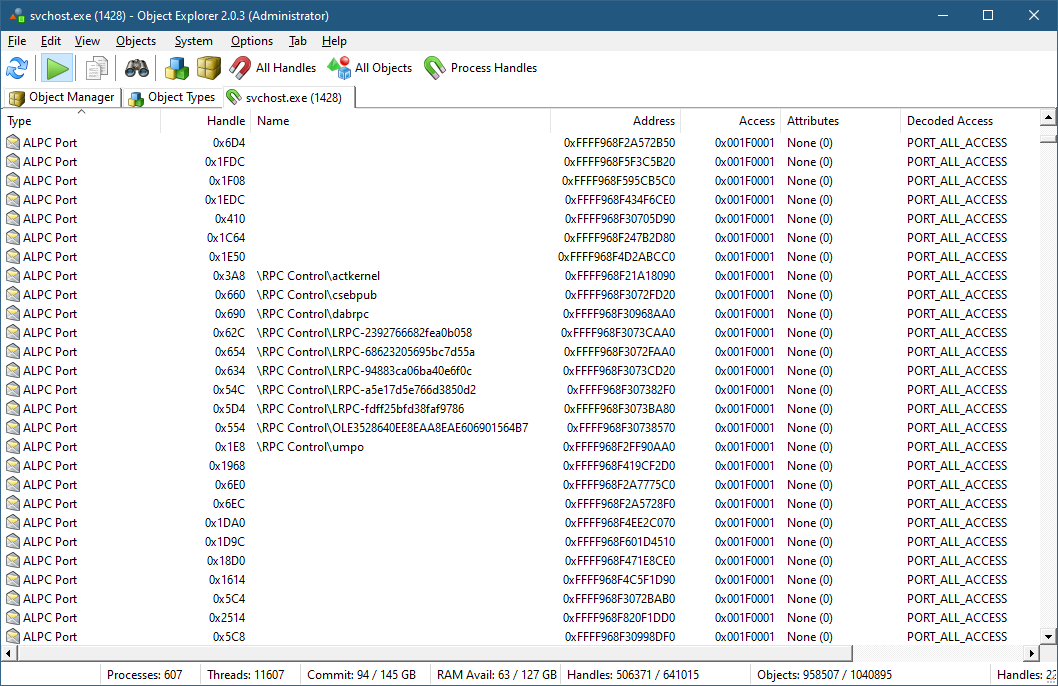Click the Process Handles toolbar button
Screen dimensions: 1058x686
click(x=480, y=68)
